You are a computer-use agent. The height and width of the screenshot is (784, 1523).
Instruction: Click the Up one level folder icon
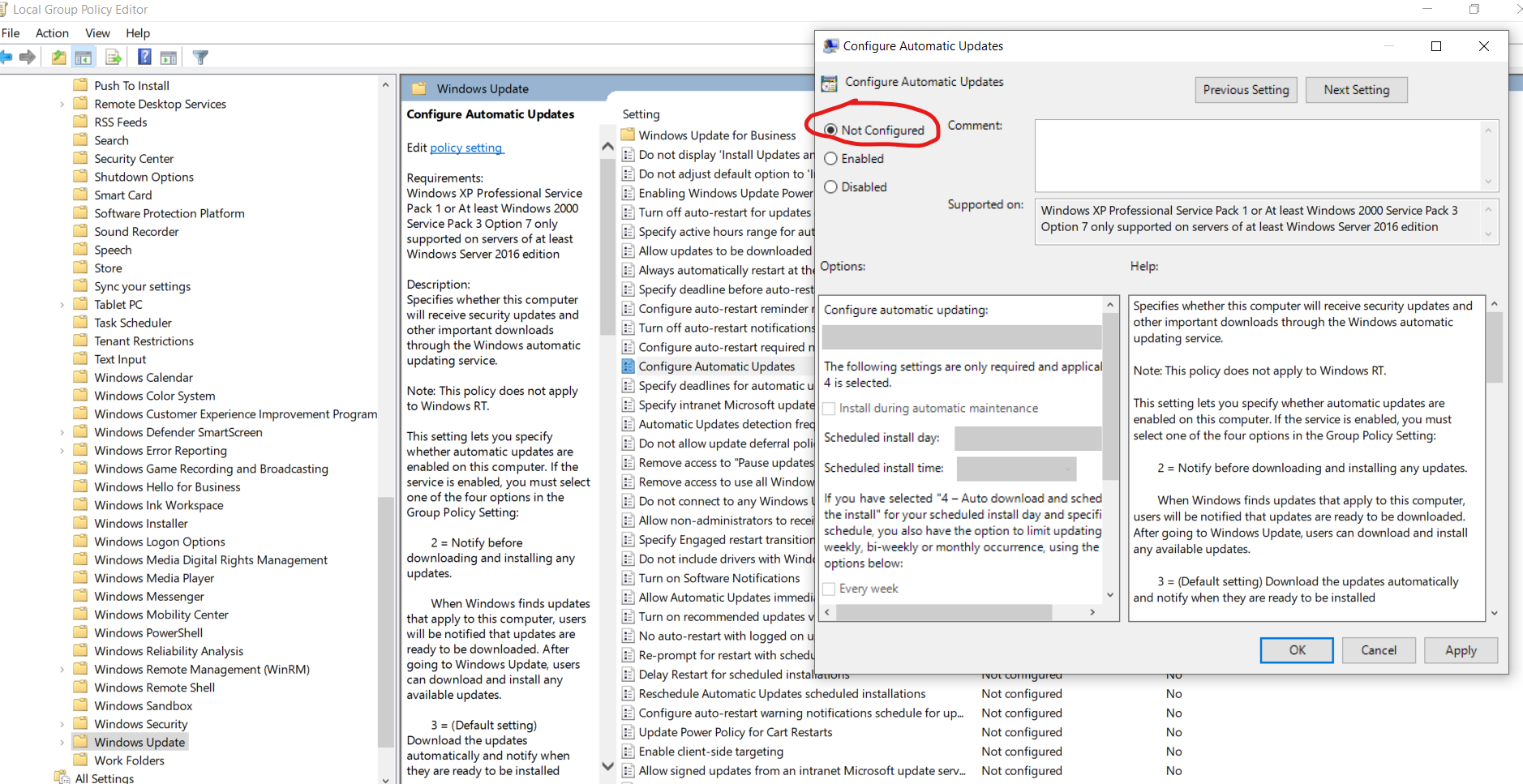[x=58, y=57]
